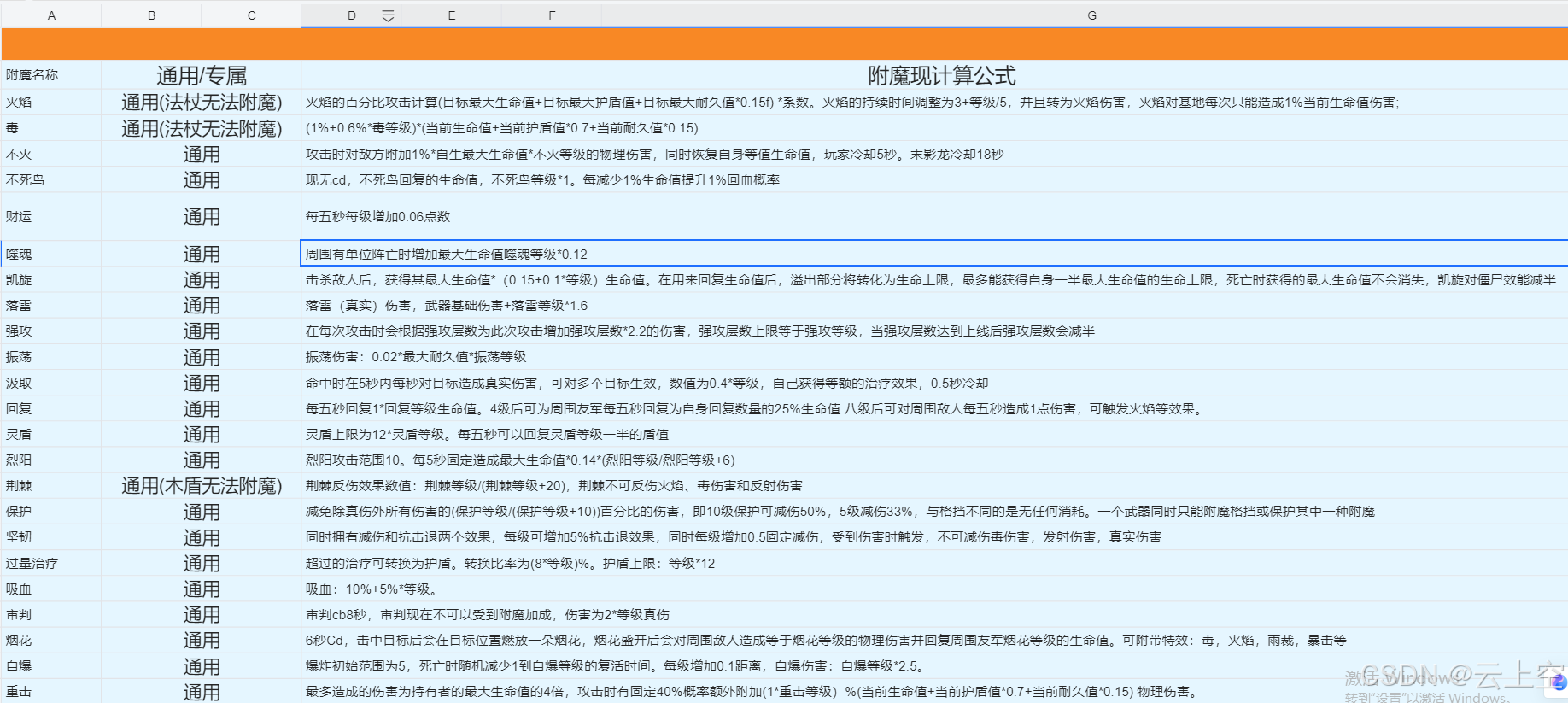Screen dimensions: 1568x703
Task: Click '通用(法杖无法附魔)' in the 毒 row
Action: tap(201, 128)
